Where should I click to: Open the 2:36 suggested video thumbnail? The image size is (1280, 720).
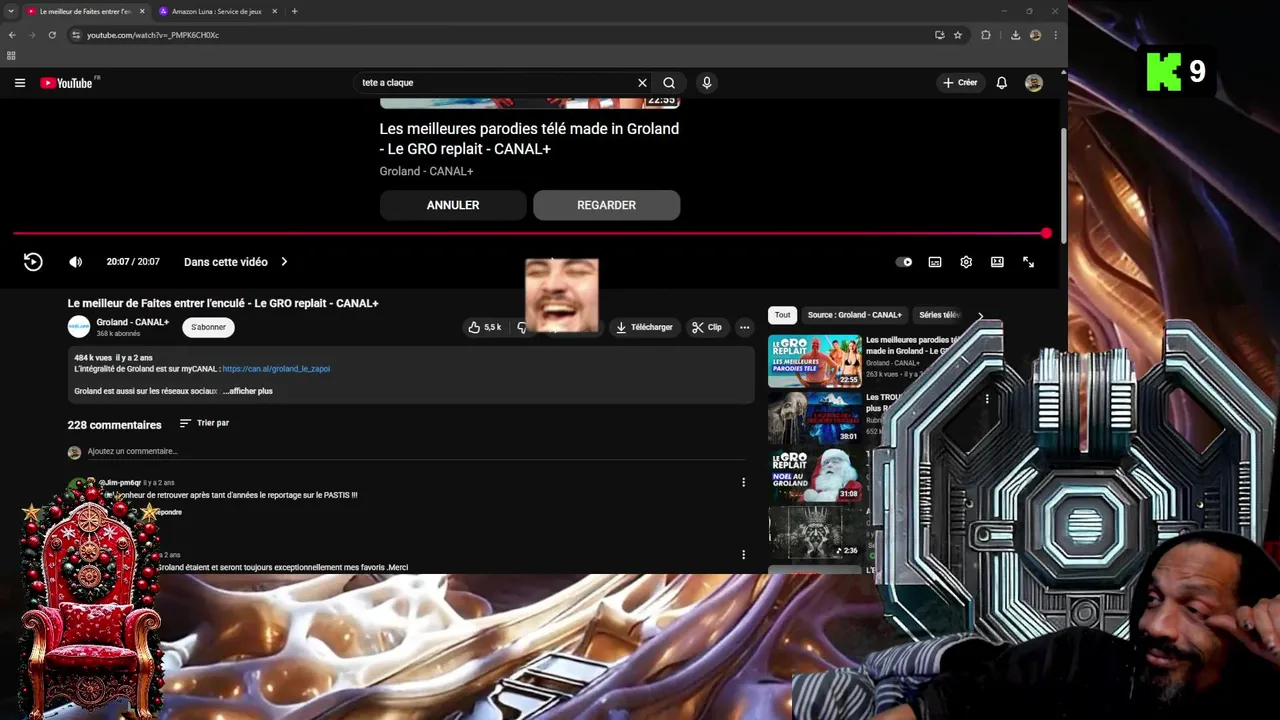point(814,532)
